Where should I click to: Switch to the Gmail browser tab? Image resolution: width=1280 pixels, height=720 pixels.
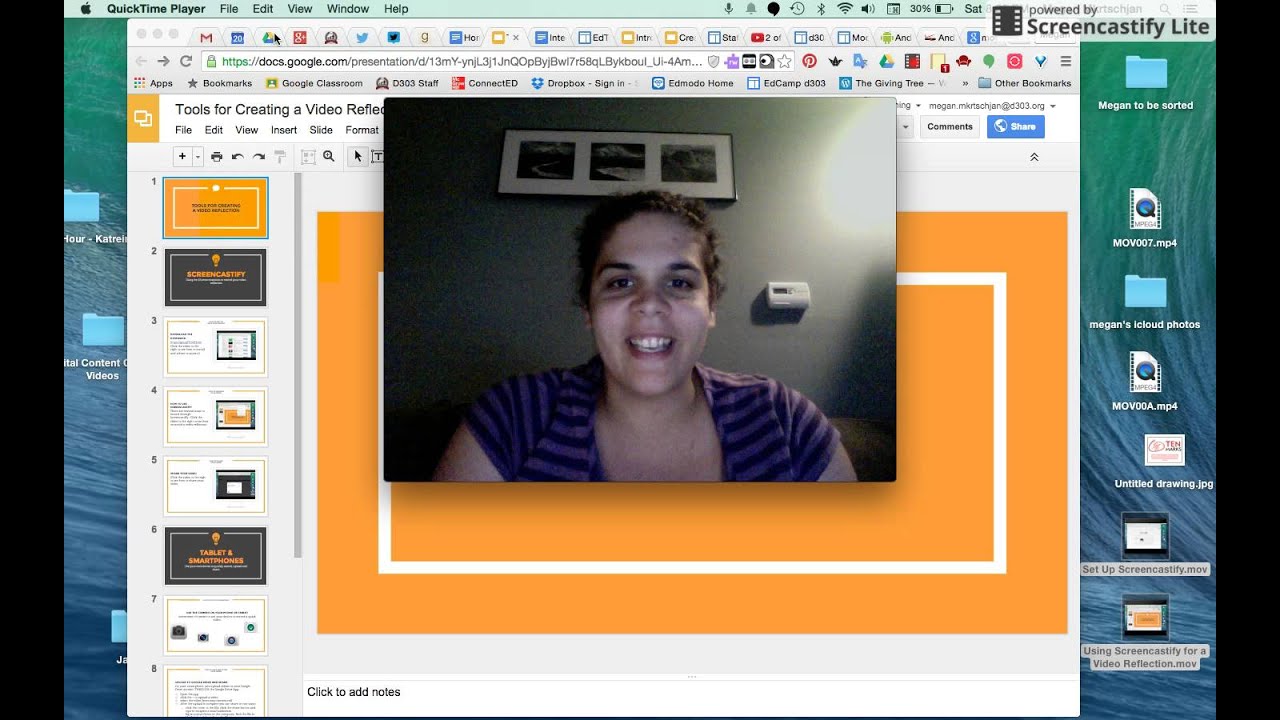tap(206, 37)
